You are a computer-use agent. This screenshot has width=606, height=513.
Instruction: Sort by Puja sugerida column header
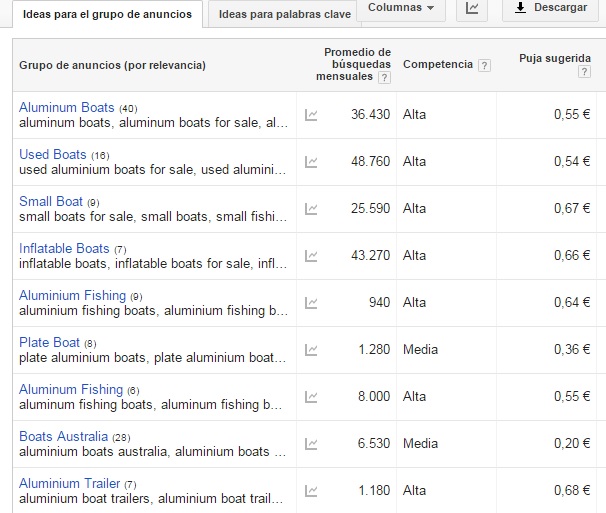[x=555, y=58]
